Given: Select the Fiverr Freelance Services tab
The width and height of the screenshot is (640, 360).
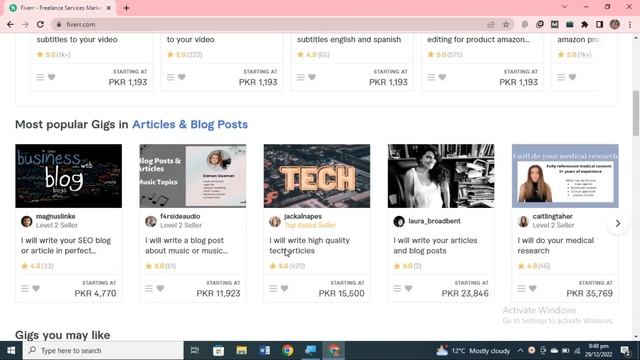Looking at the screenshot, I should point(60,8).
